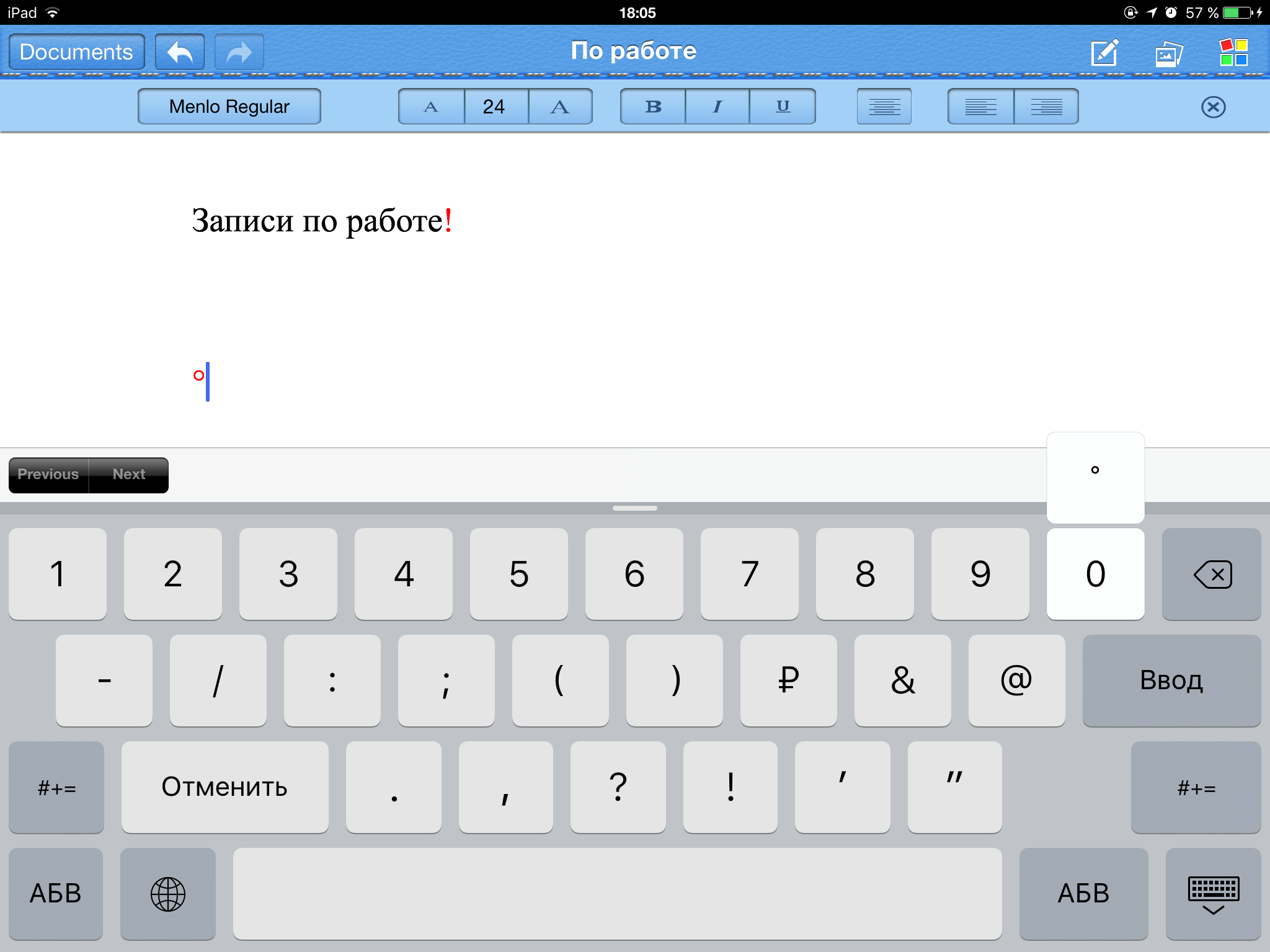Select right text alignment
Viewport: 1270px width, 952px height.
(1046, 107)
